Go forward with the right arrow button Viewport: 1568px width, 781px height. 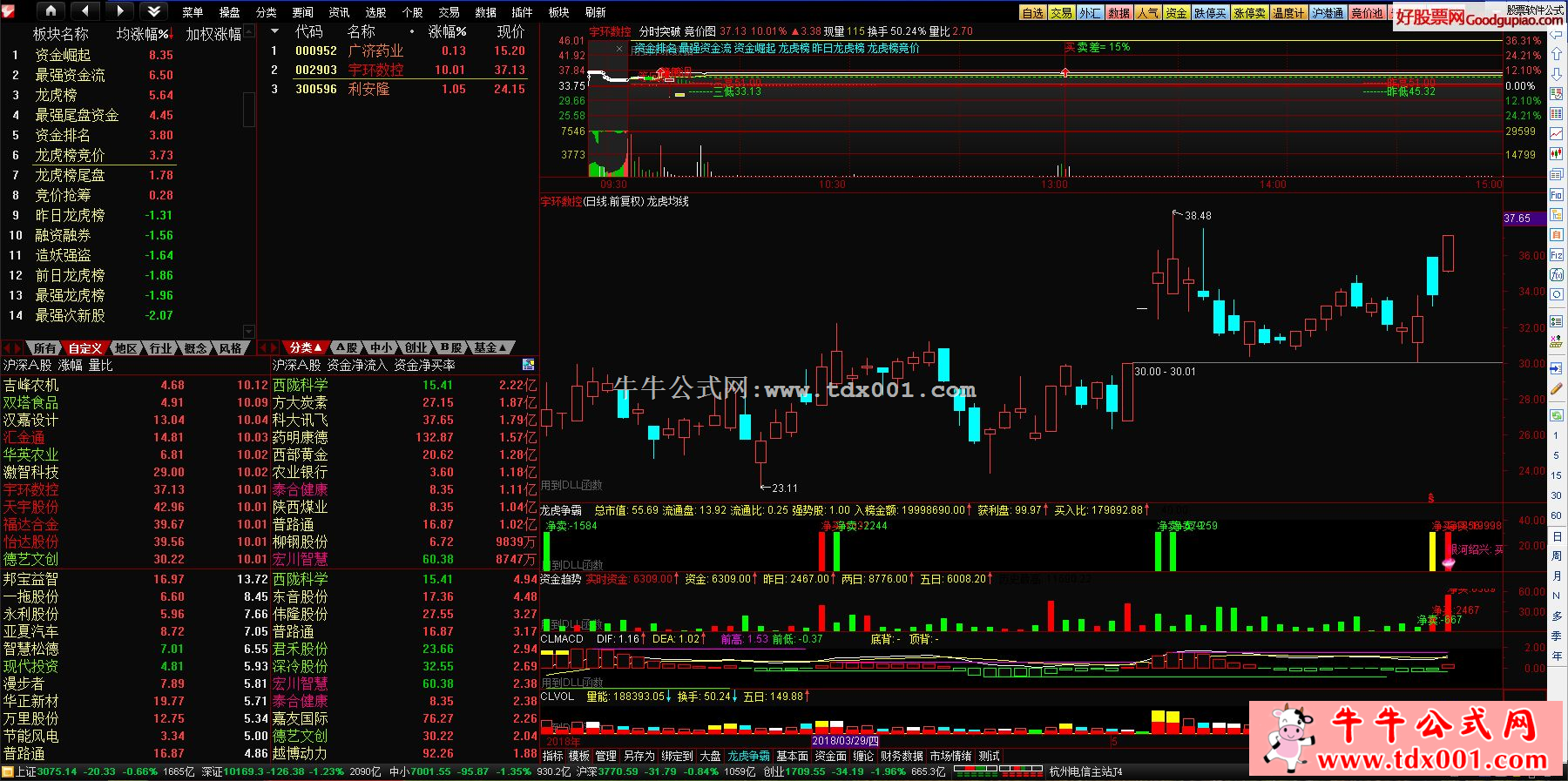pos(119,10)
